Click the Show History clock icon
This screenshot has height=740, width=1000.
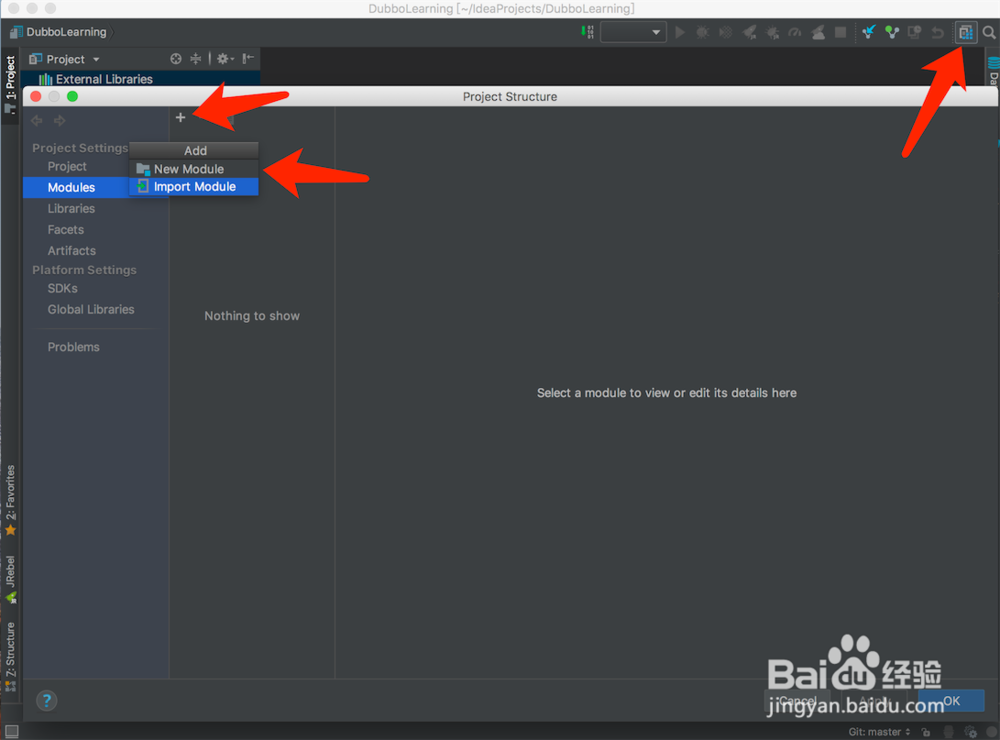[x=915, y=32]
